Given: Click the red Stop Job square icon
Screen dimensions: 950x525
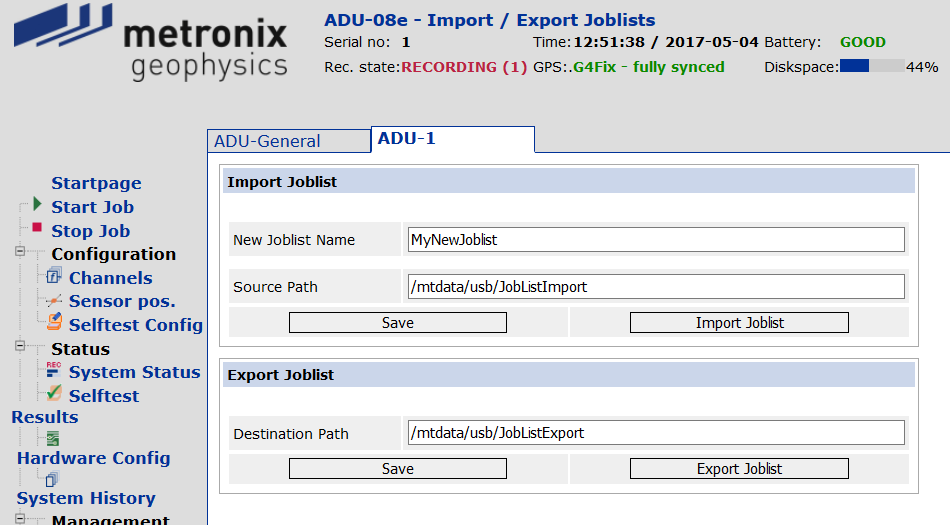Looking at the screenshot, I should (37, 228).
